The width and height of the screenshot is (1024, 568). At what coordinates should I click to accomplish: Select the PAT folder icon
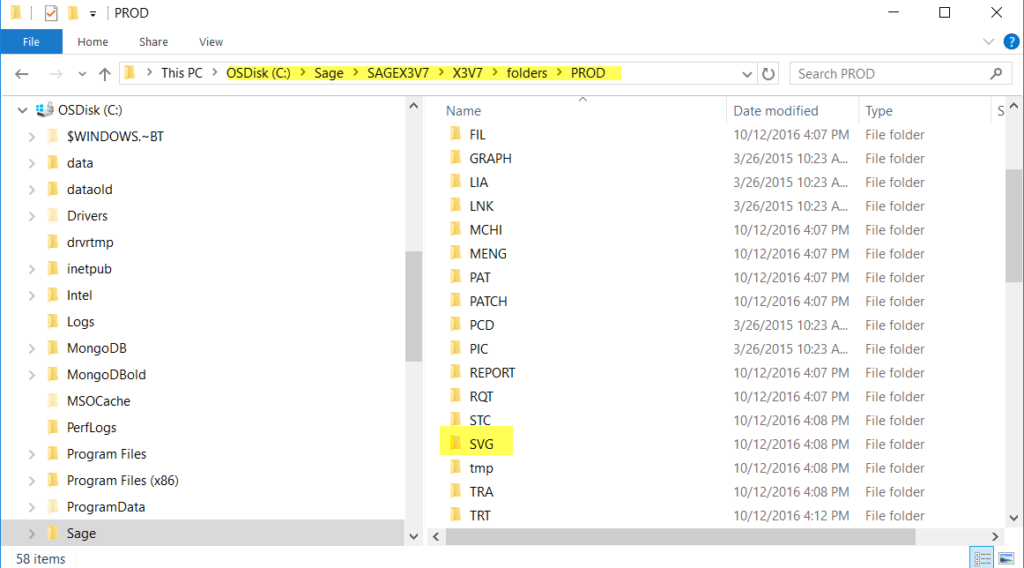click(x=456, y=277)
